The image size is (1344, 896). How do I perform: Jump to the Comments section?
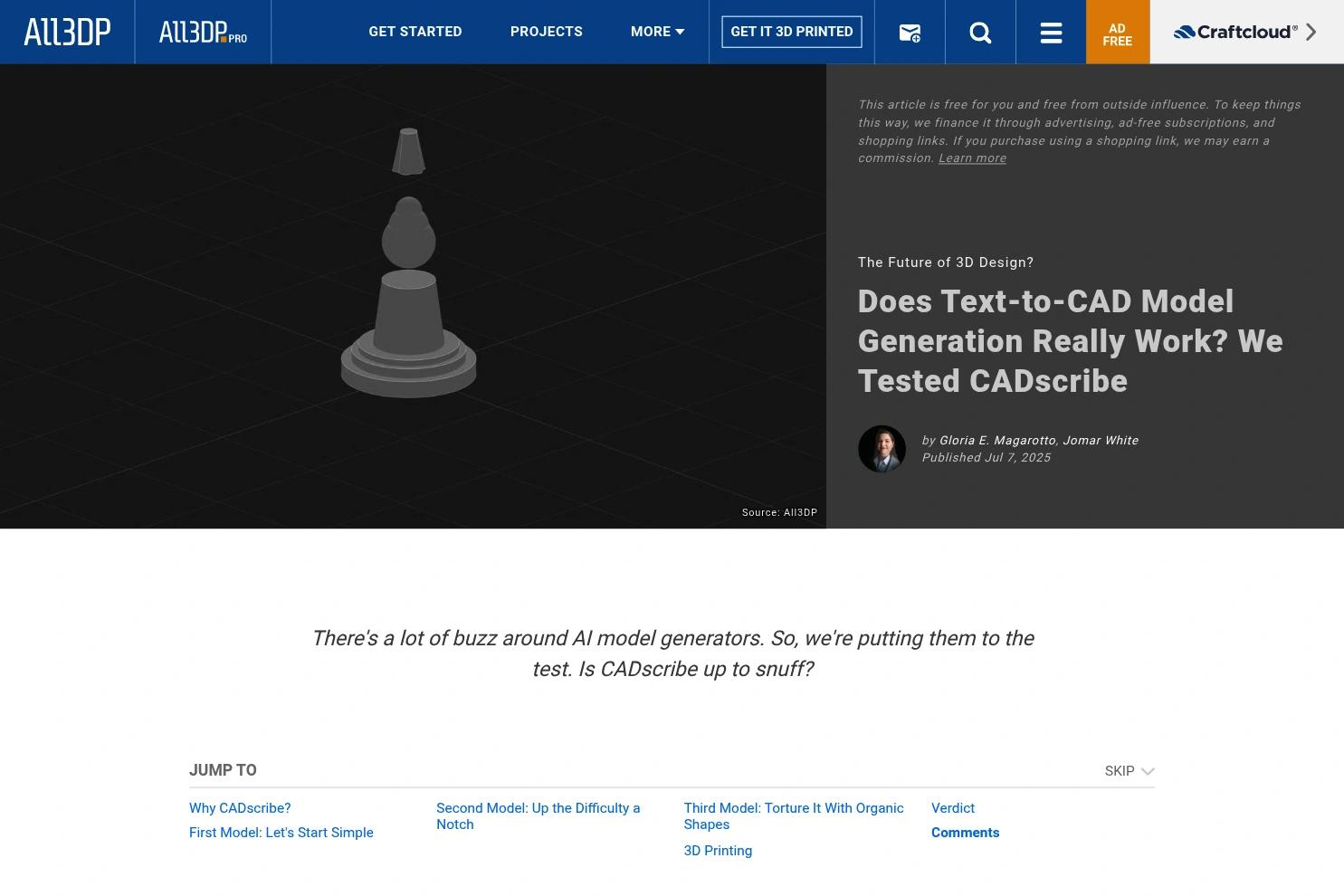(966, 833)
